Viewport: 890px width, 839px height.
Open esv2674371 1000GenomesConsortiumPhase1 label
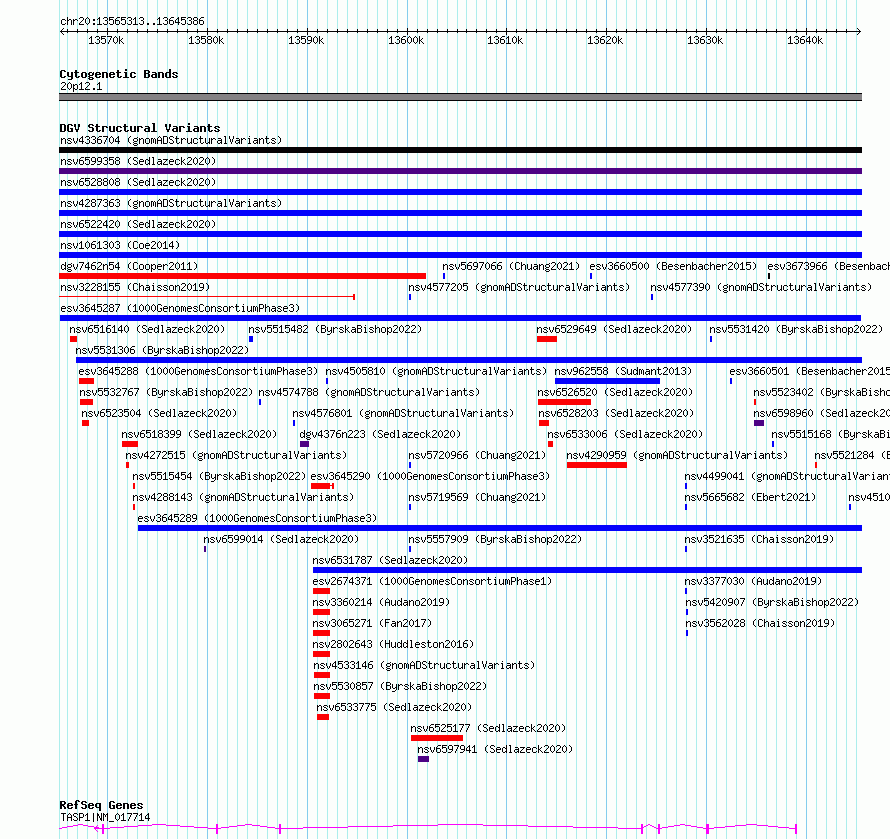[x=432, y=581]
